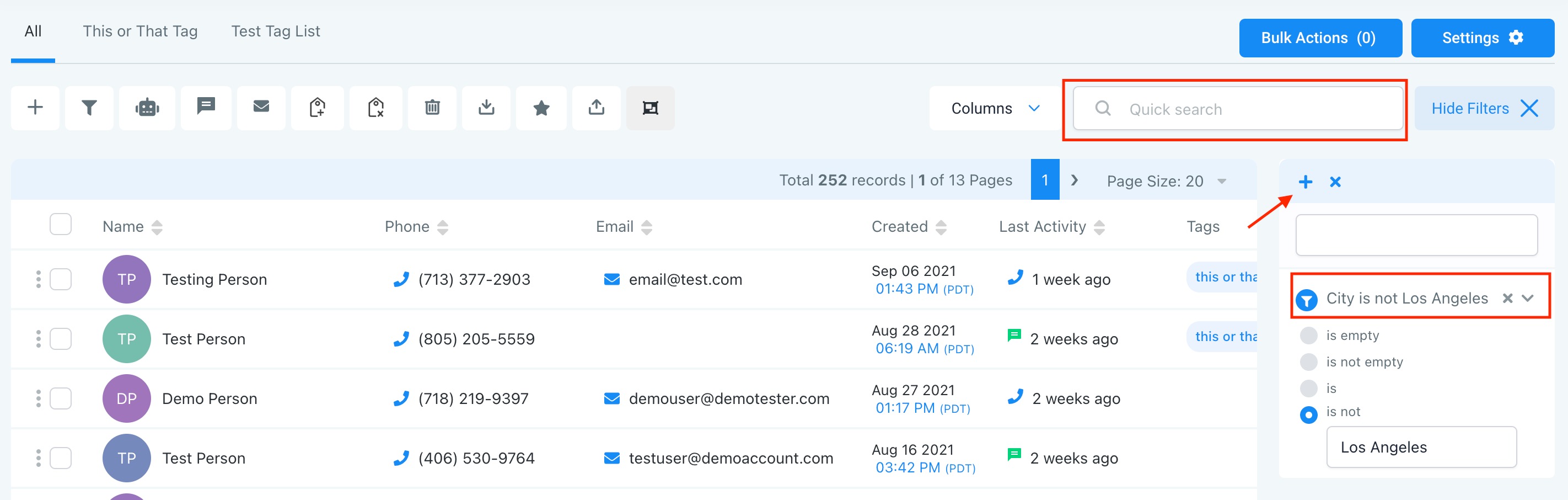The image size is (1568, 500).
Task: Click phone icon for (713) 377-2903
Action: coord(401,279)
